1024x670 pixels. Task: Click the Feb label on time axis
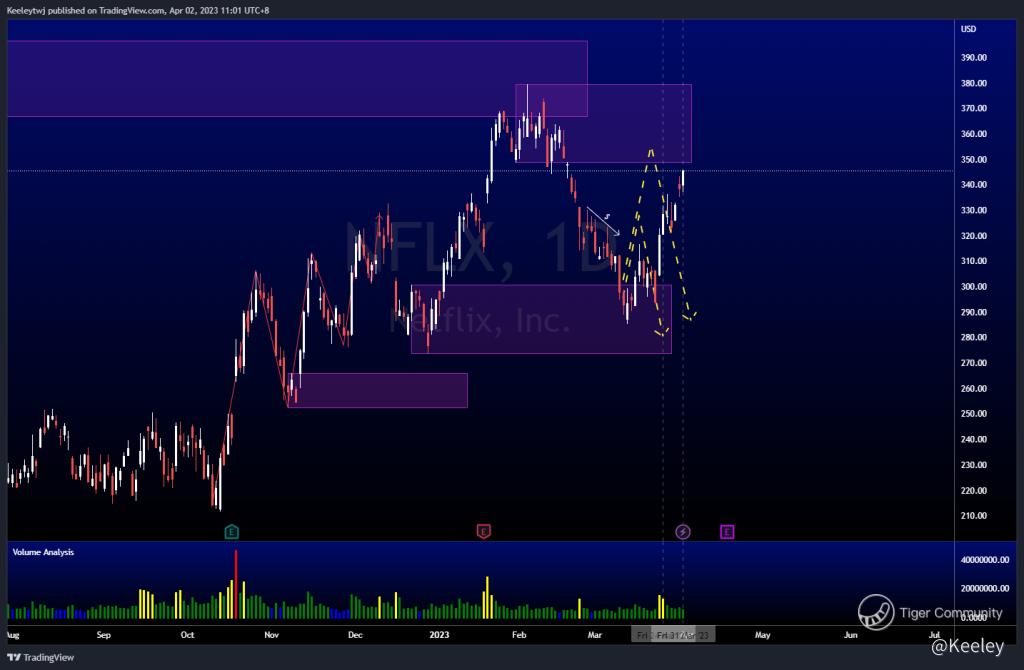pyautogui.click(x=519, y=635)
